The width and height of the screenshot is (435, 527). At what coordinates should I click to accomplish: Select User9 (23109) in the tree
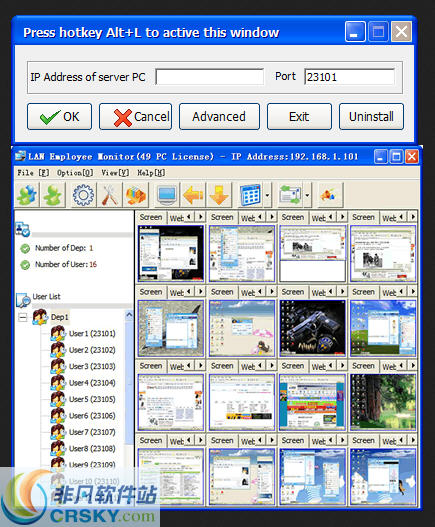click(x=92, y=465)
